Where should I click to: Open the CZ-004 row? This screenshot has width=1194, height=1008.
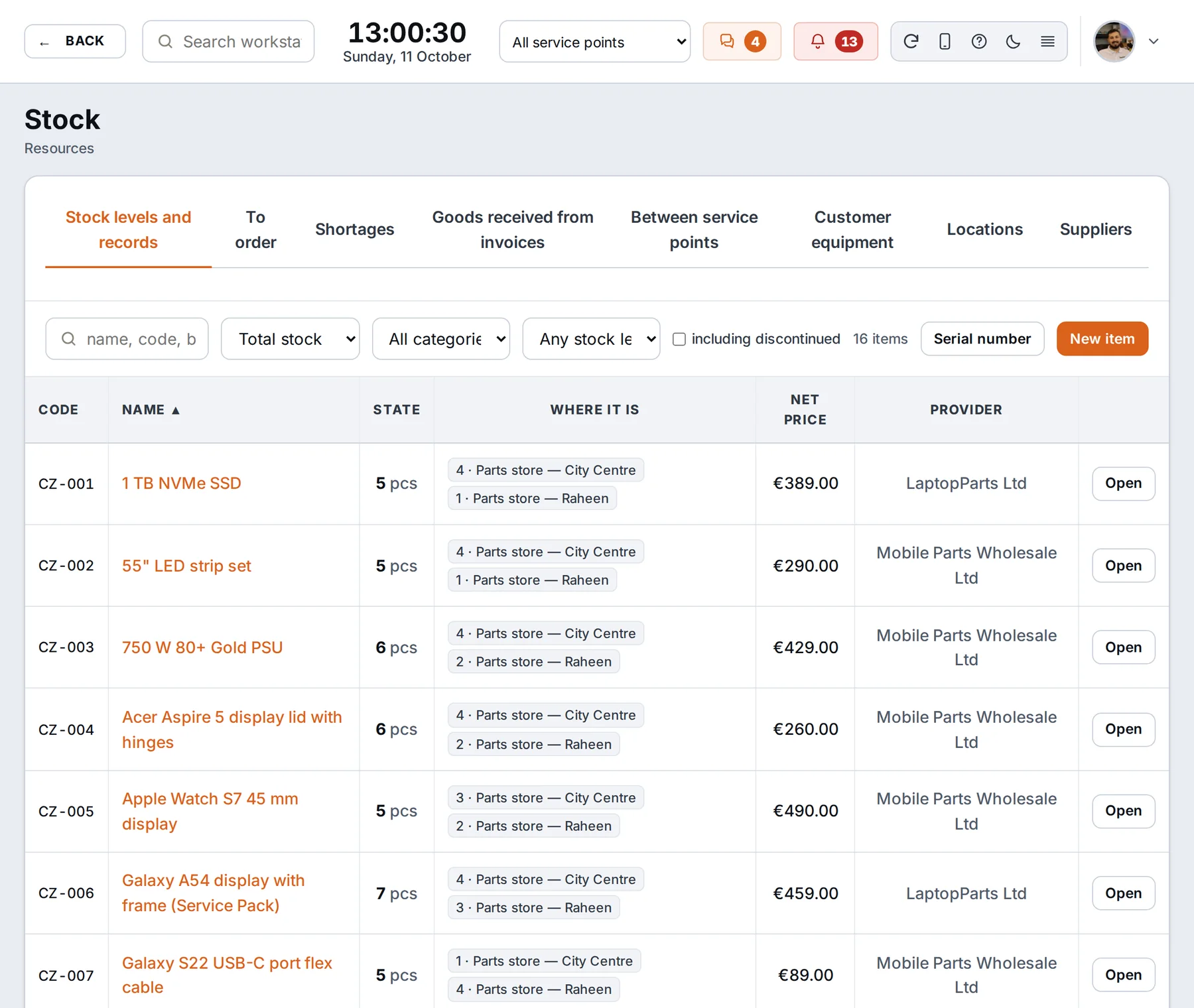[1123, 729]
